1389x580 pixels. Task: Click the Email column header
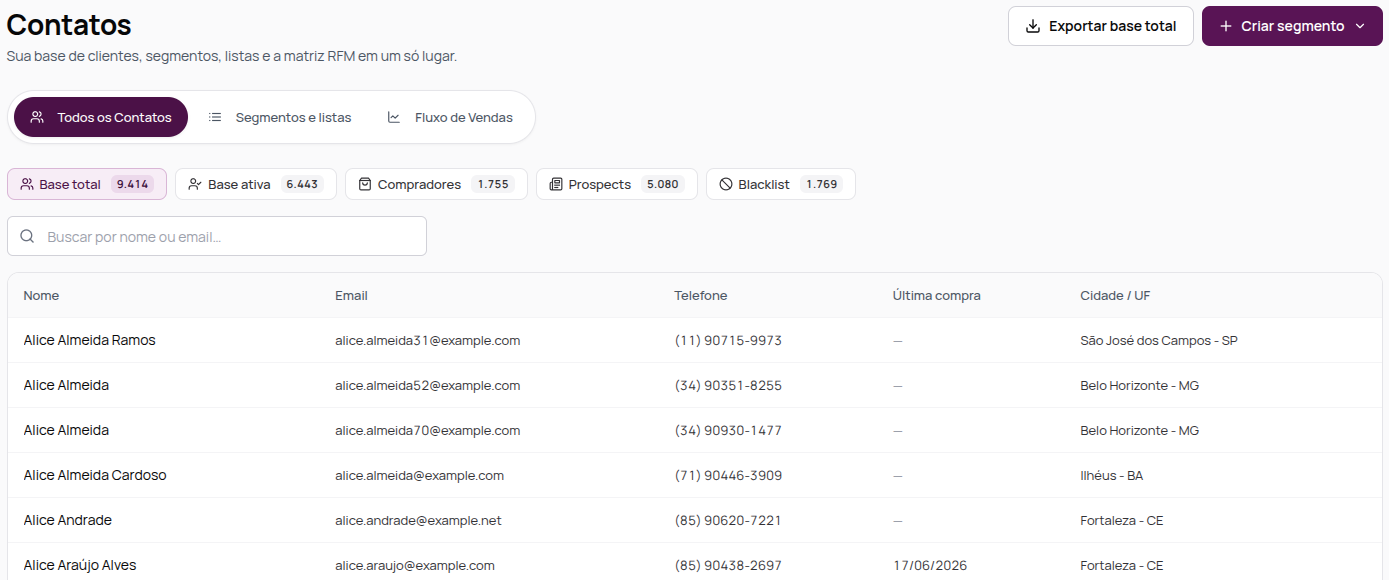(351, 295)
